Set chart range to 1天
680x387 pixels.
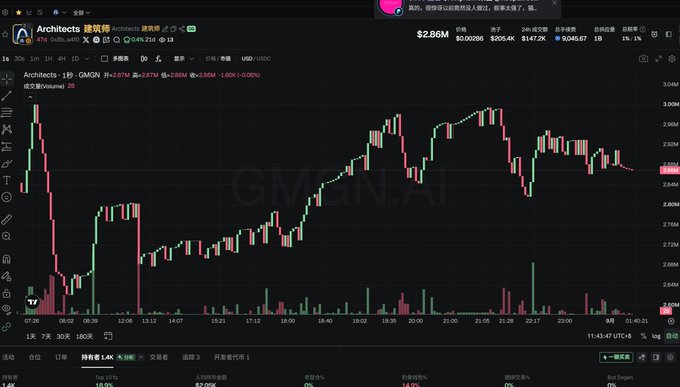point(31,336)
